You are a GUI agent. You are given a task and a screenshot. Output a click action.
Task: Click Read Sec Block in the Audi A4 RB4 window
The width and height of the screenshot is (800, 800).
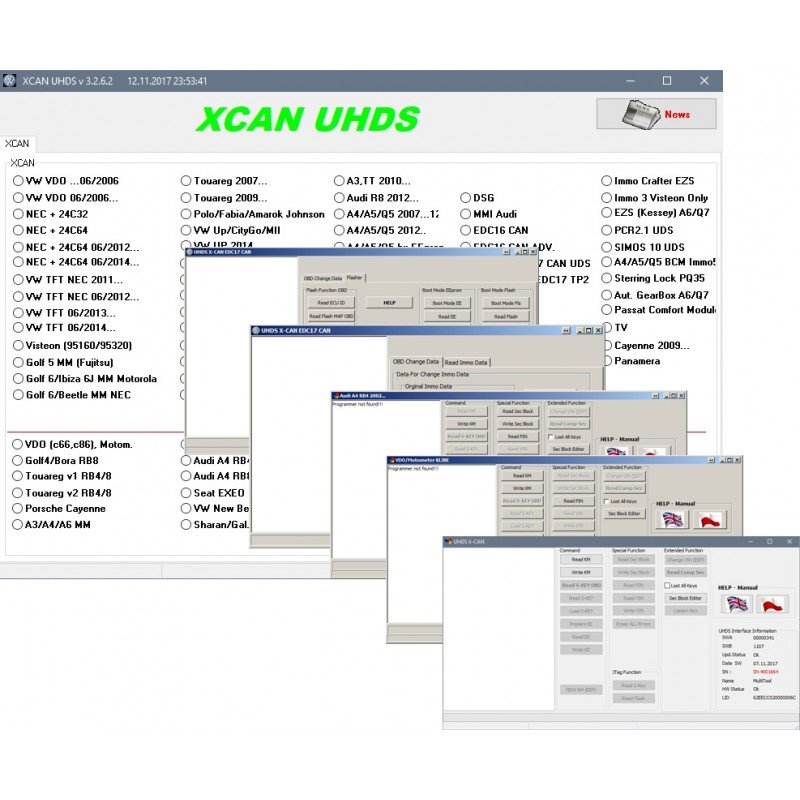(517, 411)
